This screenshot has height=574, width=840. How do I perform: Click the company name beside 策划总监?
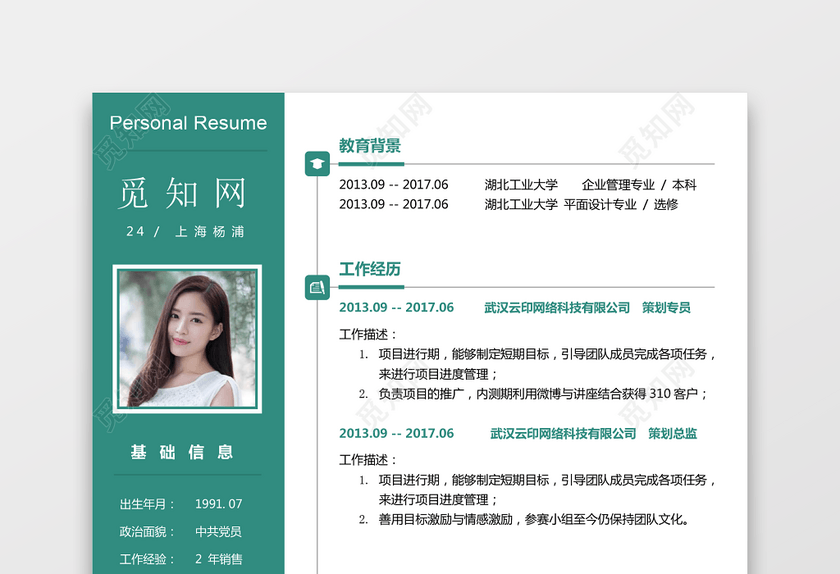(x=563, y=434)
